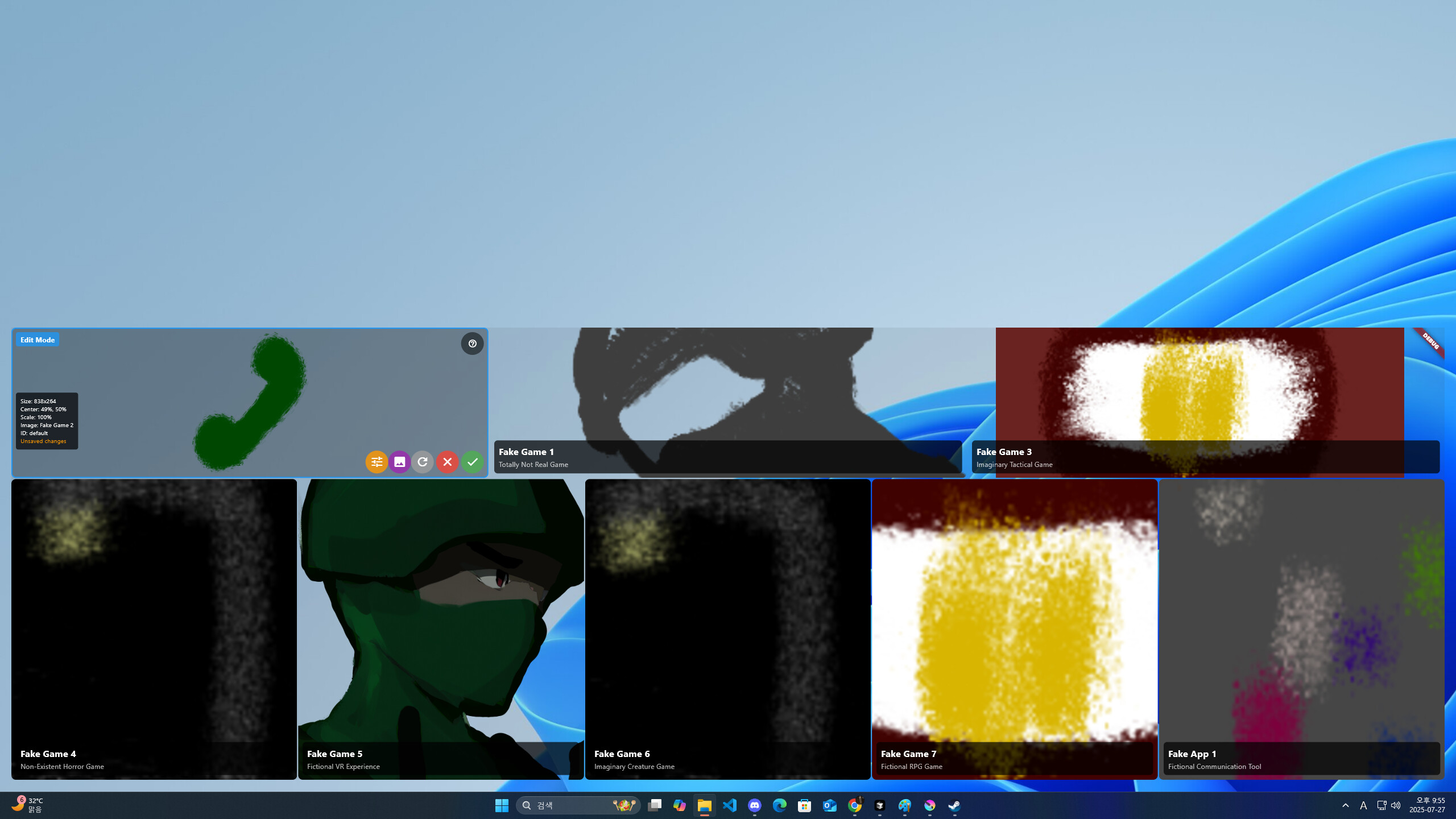Screen dimensions: 1456x819
Task: Open Discord from the taskbar
Action: 754,805
